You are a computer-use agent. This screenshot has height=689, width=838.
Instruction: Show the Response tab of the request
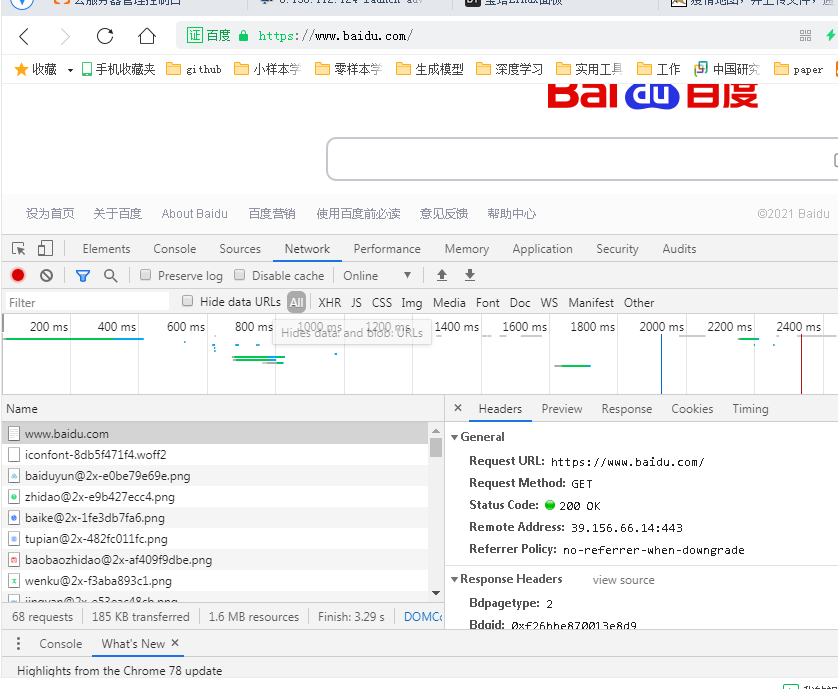[627, 408]
